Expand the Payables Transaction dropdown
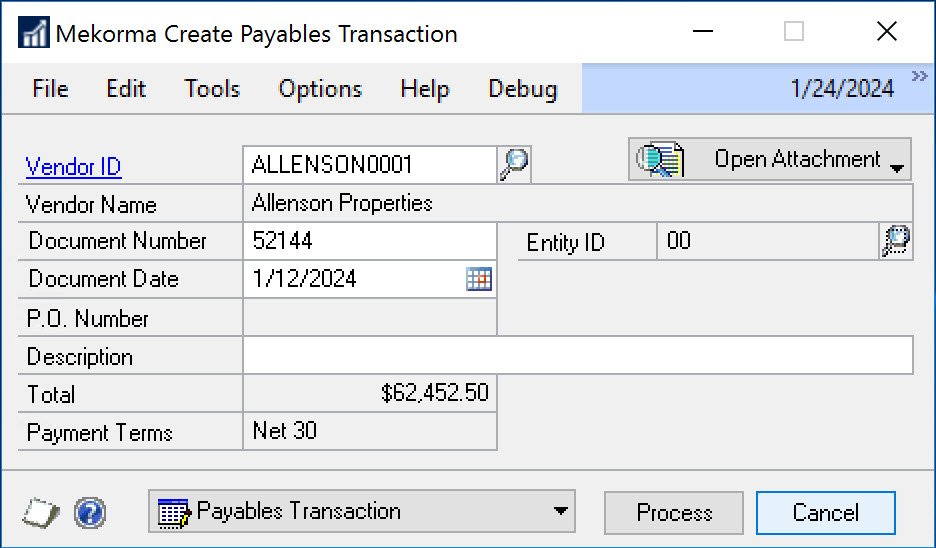The width and height of the screenshot is (936, 548). point(558,512)
